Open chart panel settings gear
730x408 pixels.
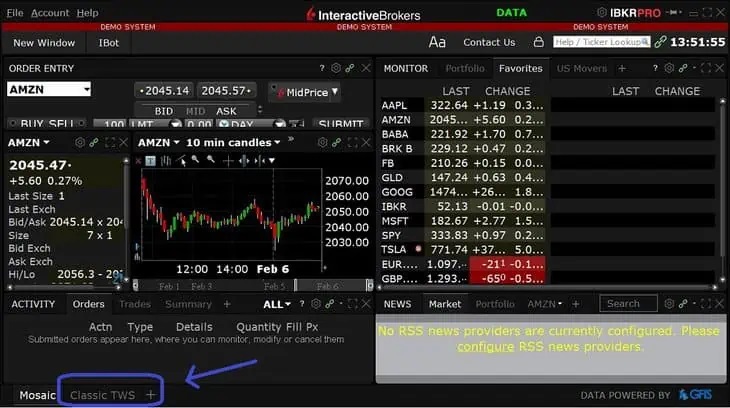(x=322, y=142)
